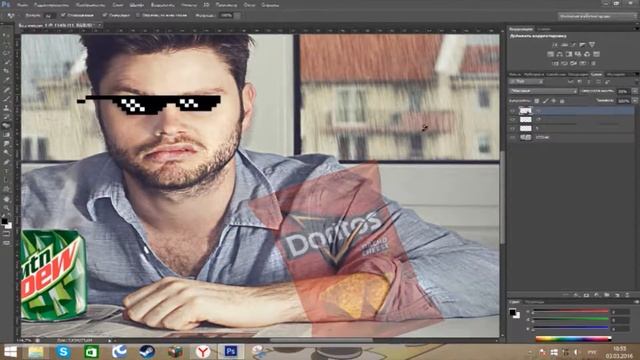Select the Clone Stamp tool

[6, 108]
